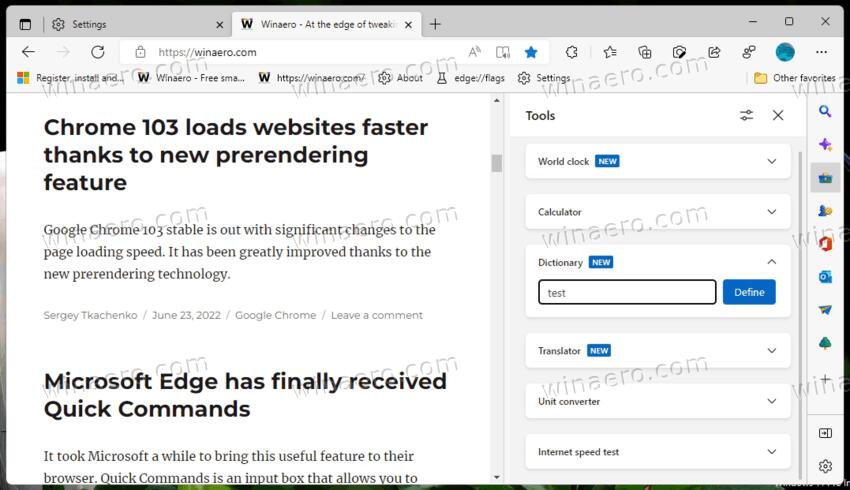Click the Search icon in Edge sidebar
Viewport: 850px width, 490px height.
click(x=825, y=111)
